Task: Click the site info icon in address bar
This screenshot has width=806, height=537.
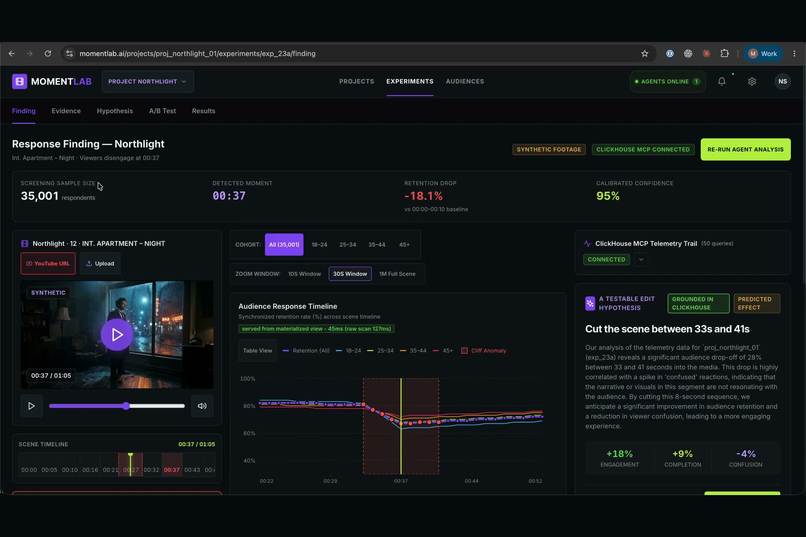Action: (x=69, y=53)
